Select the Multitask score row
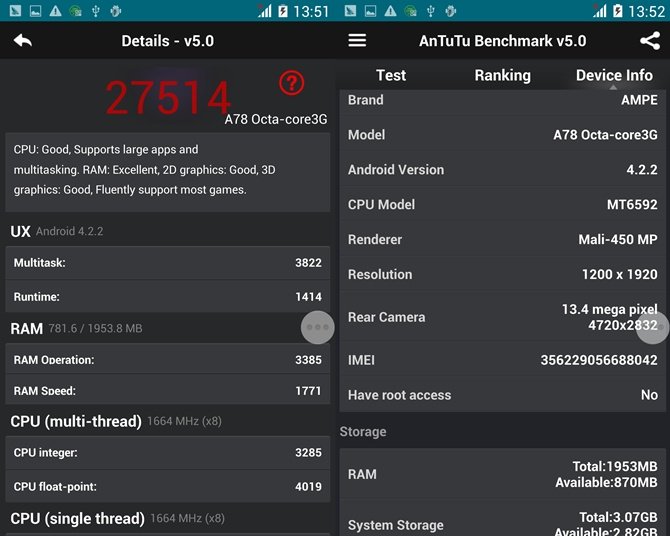 coord(168,262)
